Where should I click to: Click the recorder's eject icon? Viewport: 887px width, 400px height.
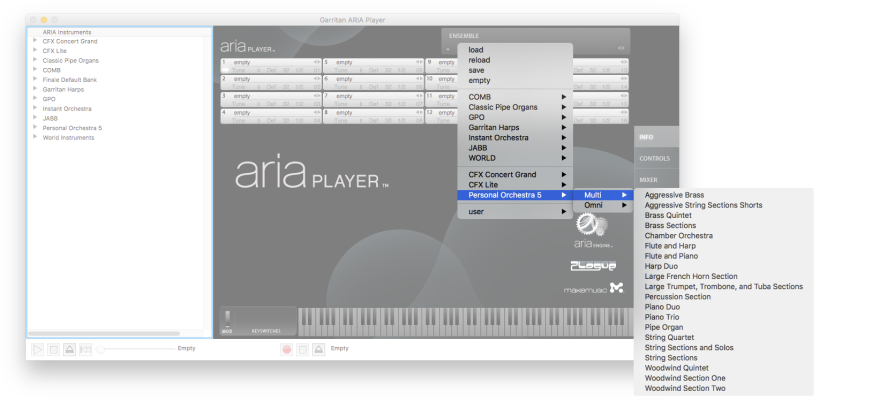tap(318, 350)
